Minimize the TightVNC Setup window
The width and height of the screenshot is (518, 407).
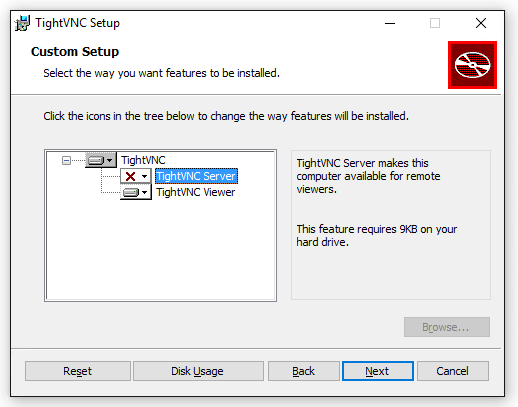tap(390, 23)
